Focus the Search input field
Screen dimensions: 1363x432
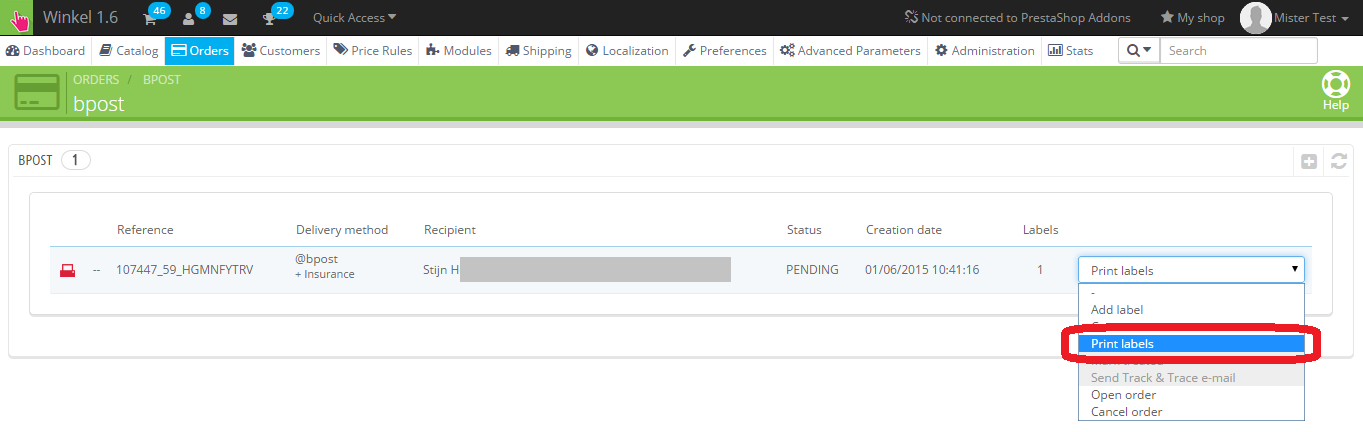click(1239, 50)
